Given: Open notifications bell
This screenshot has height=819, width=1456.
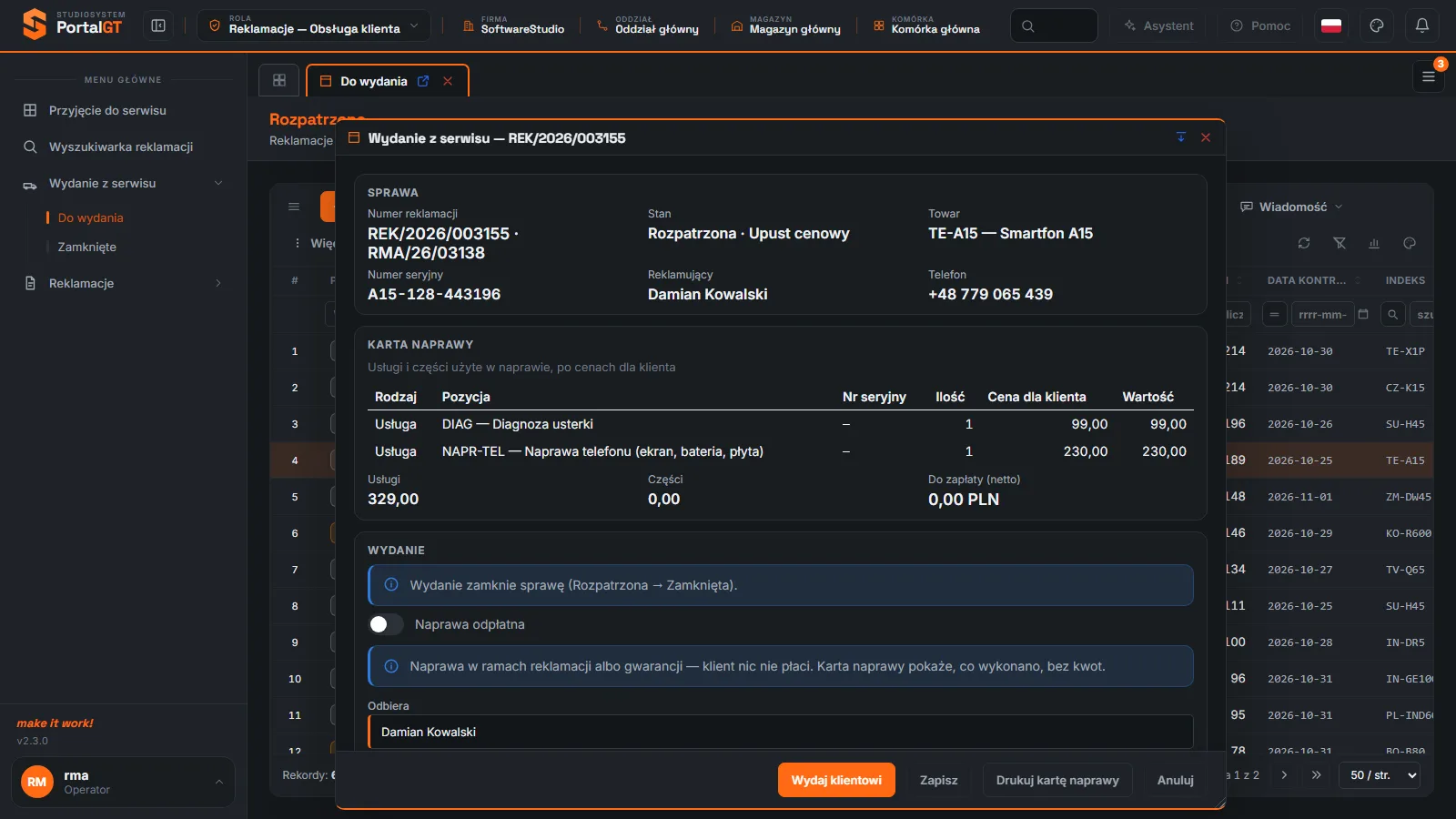Looking at the screenshot, I should click(x=1421, y=25).
